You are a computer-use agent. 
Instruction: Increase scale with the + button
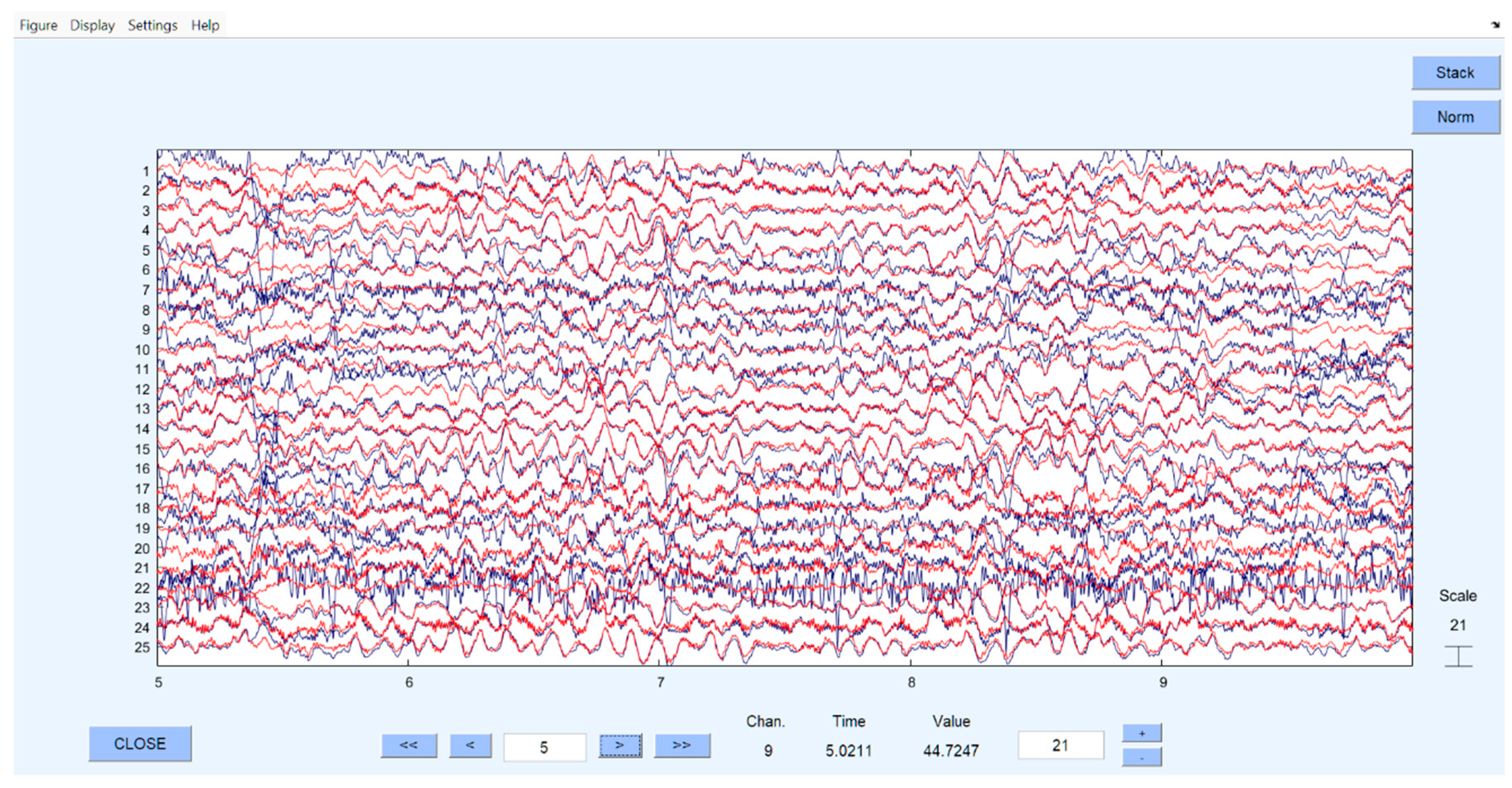click(x=1141, y=733)
